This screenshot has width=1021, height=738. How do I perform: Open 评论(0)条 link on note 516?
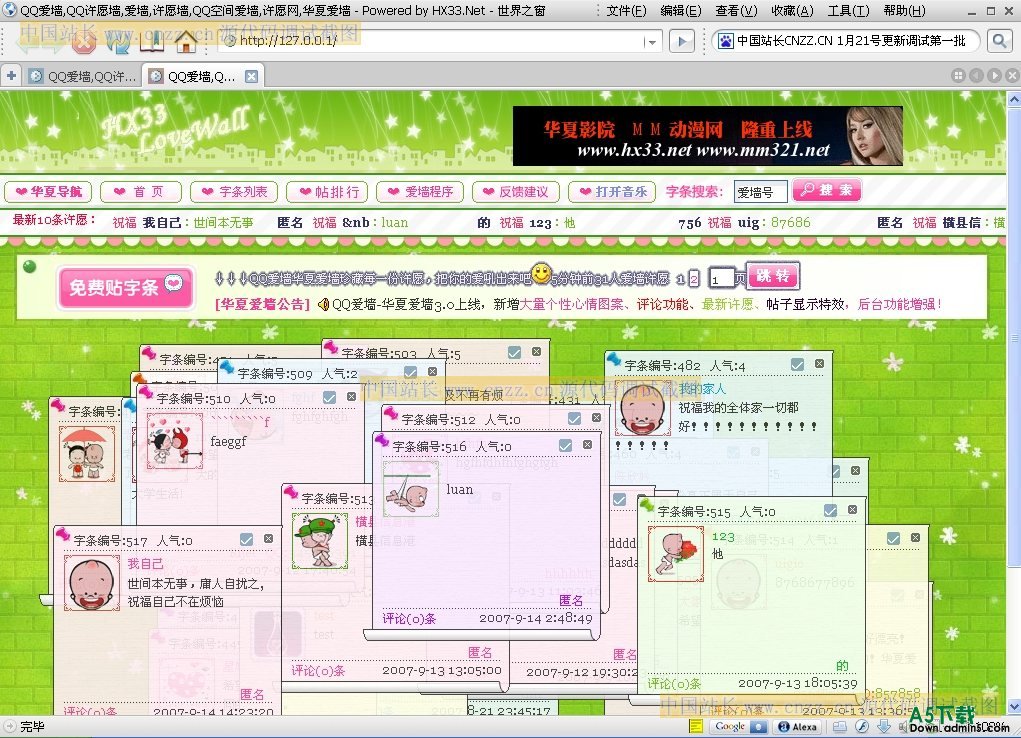(409, 618)
